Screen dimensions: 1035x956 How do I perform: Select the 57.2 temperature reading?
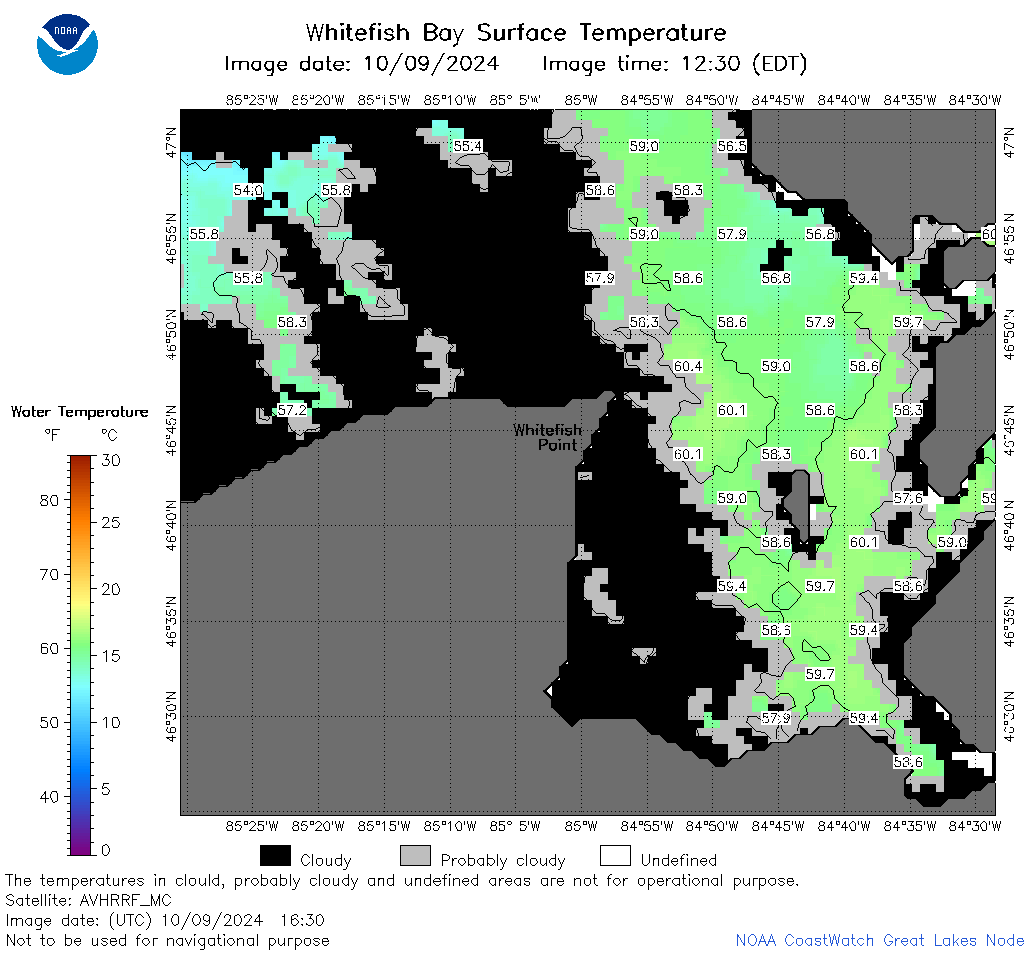[x=292, y=410]
